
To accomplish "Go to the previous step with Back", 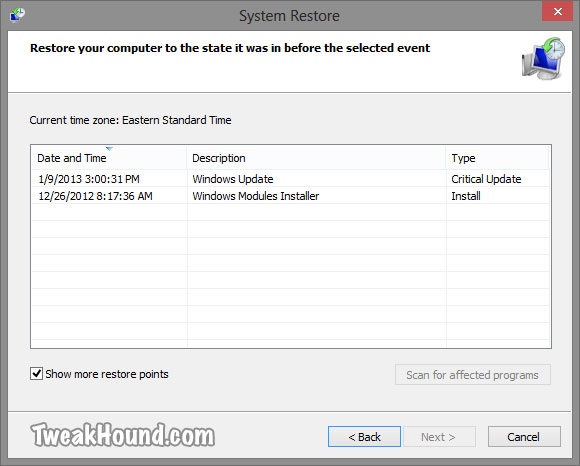I will pos(364,436).
